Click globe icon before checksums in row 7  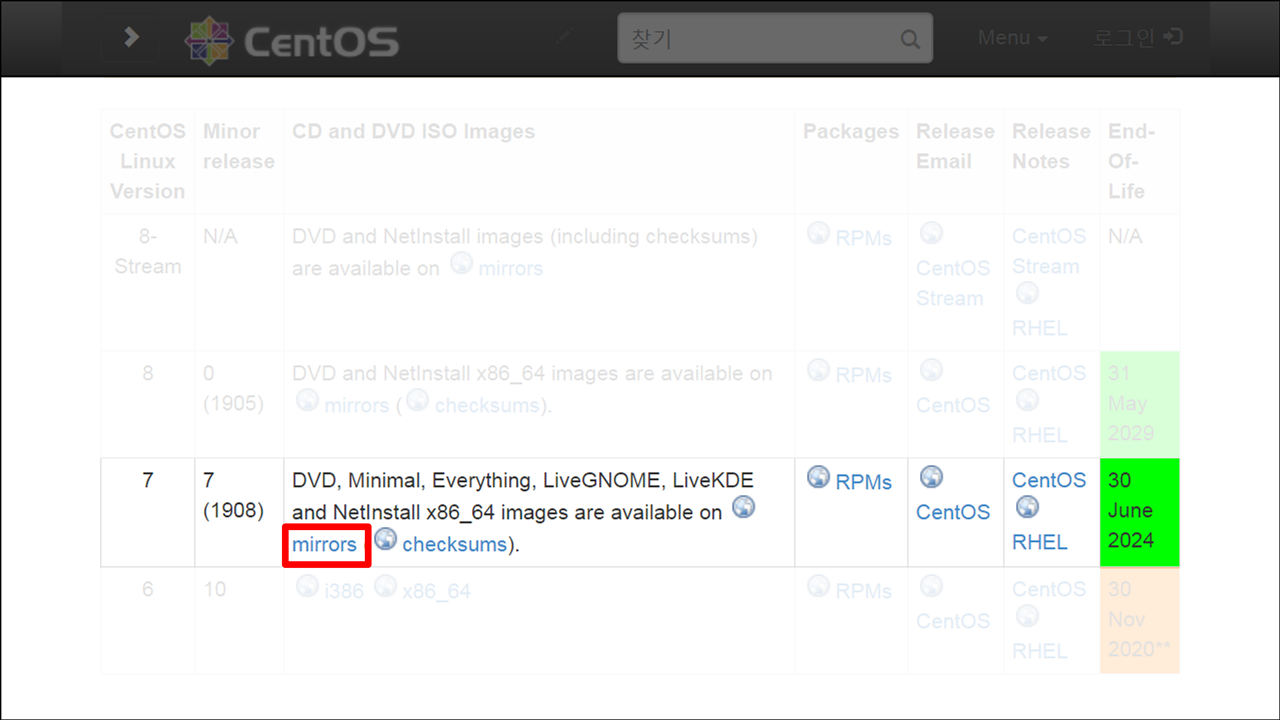385,540
